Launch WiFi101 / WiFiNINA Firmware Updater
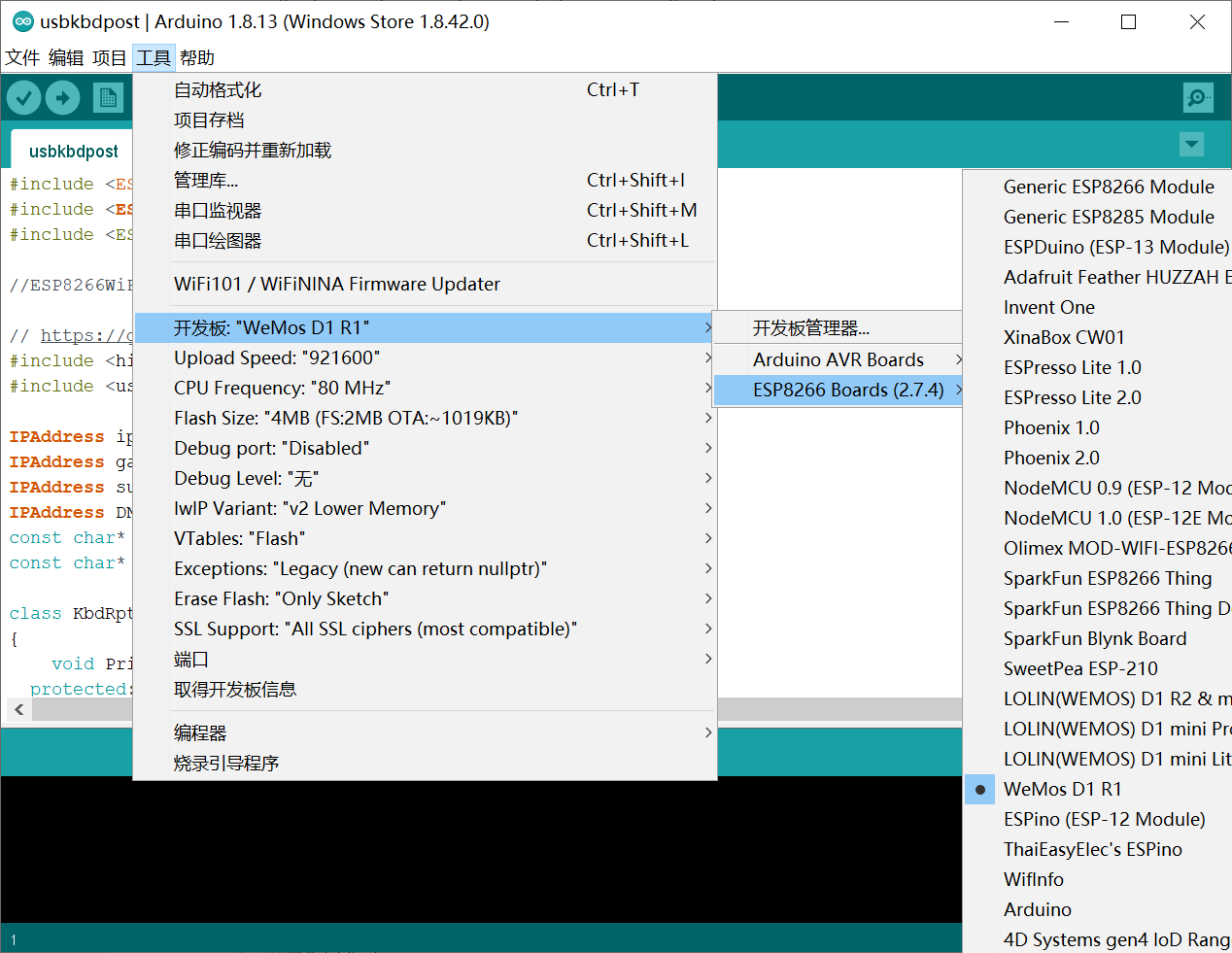The image size is (1232, 953). pos(425,284)
